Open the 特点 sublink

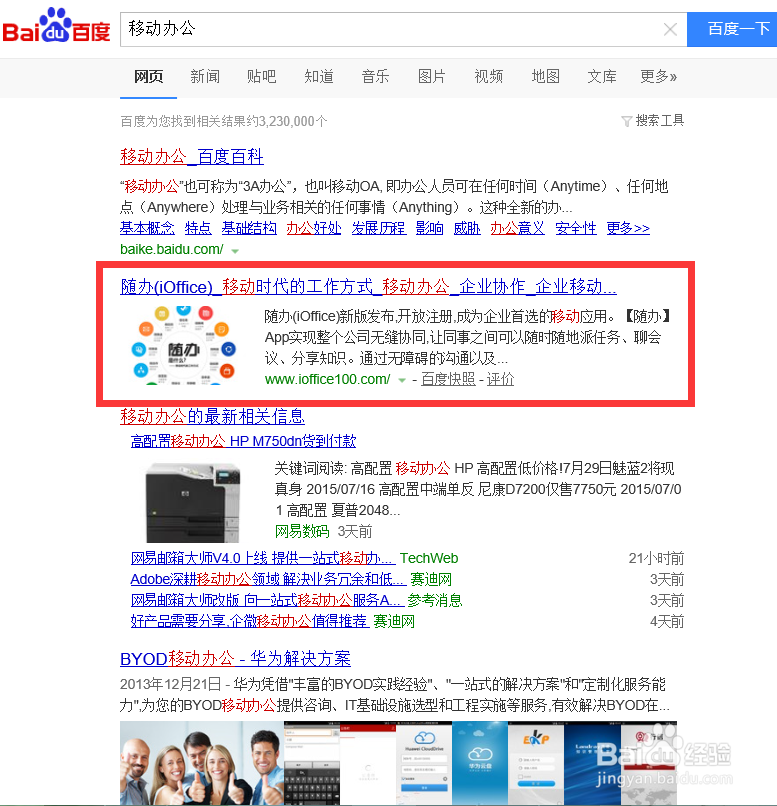(198, 228)
